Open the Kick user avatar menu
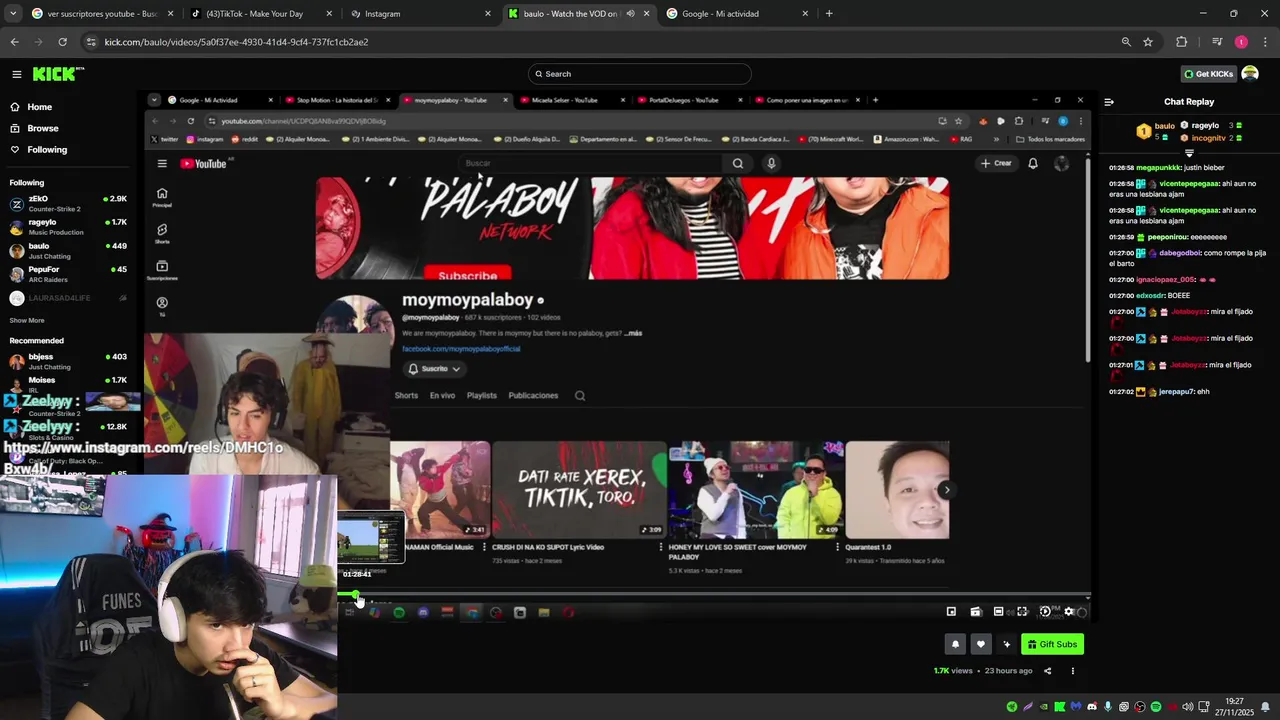The height and width of the screenshot is (720, 1280). 1250,74
